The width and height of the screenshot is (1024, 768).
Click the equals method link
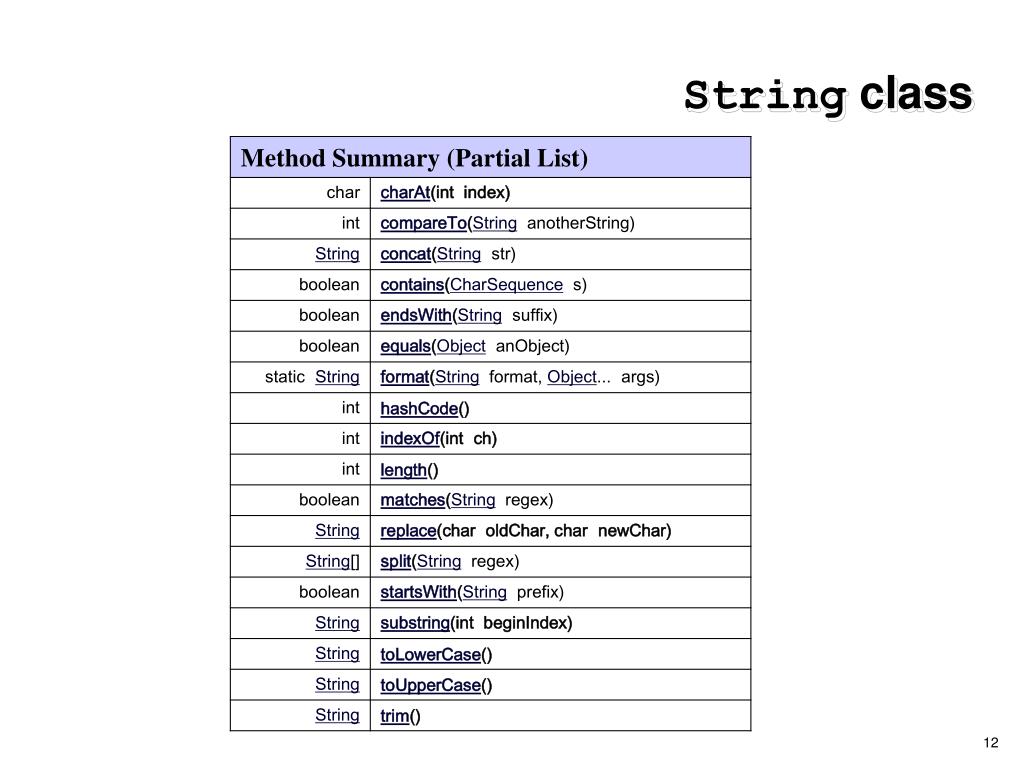click(406, 346)
